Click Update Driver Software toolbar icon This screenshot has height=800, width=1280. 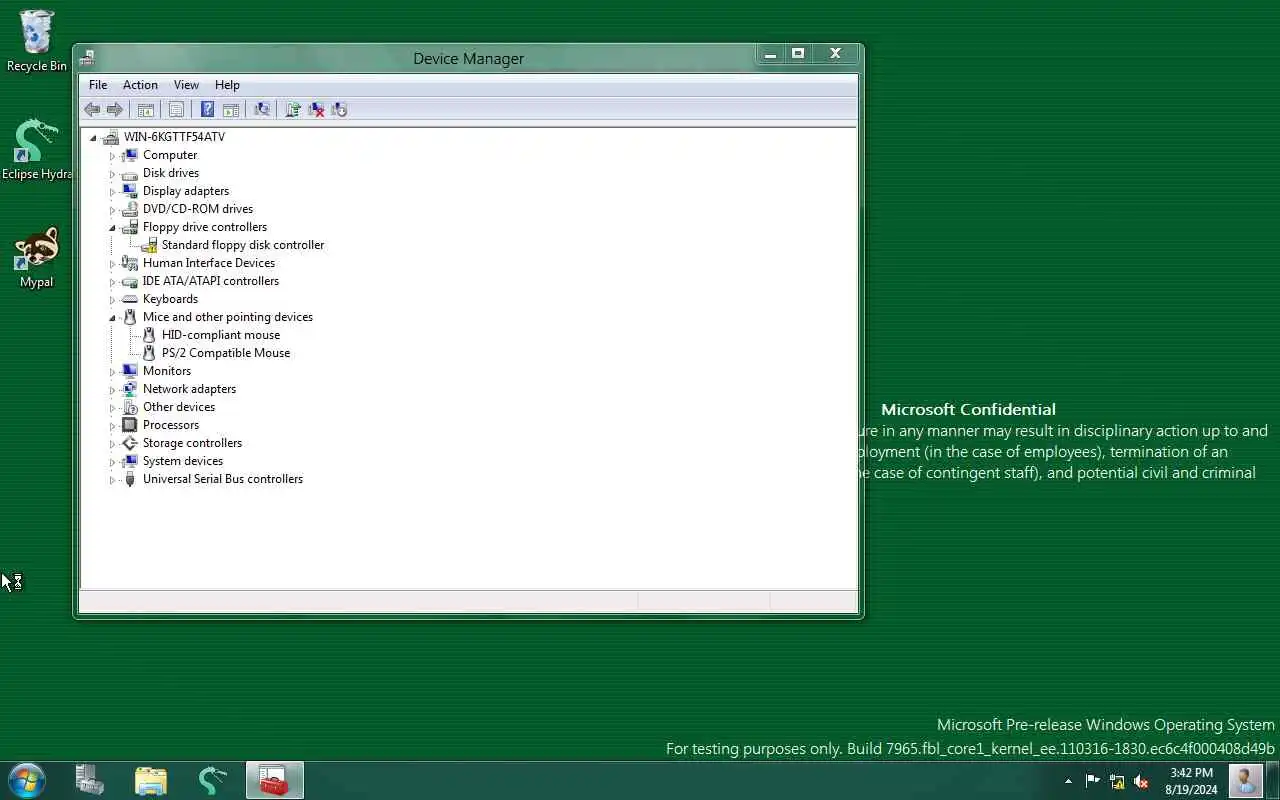293,110
